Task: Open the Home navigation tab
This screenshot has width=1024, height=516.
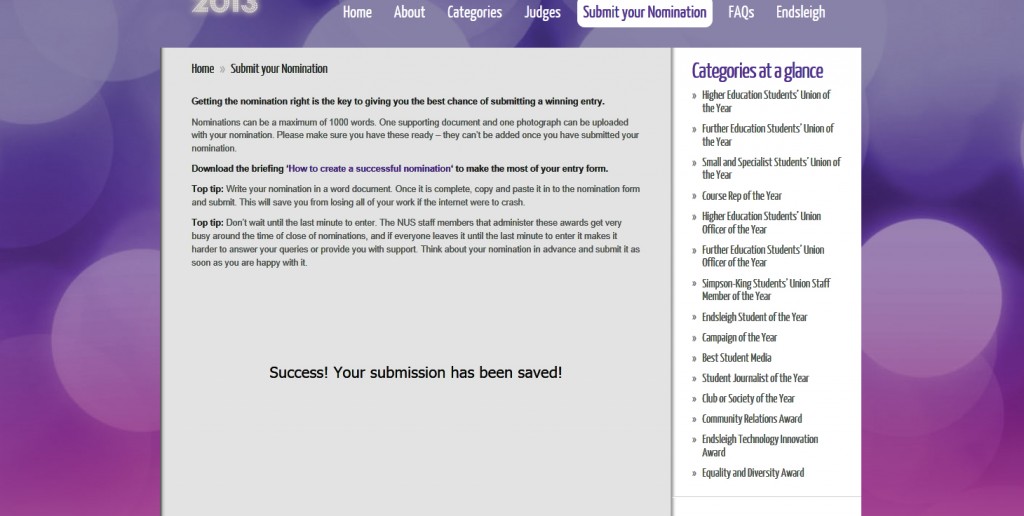Action: (x=357, y=12)
